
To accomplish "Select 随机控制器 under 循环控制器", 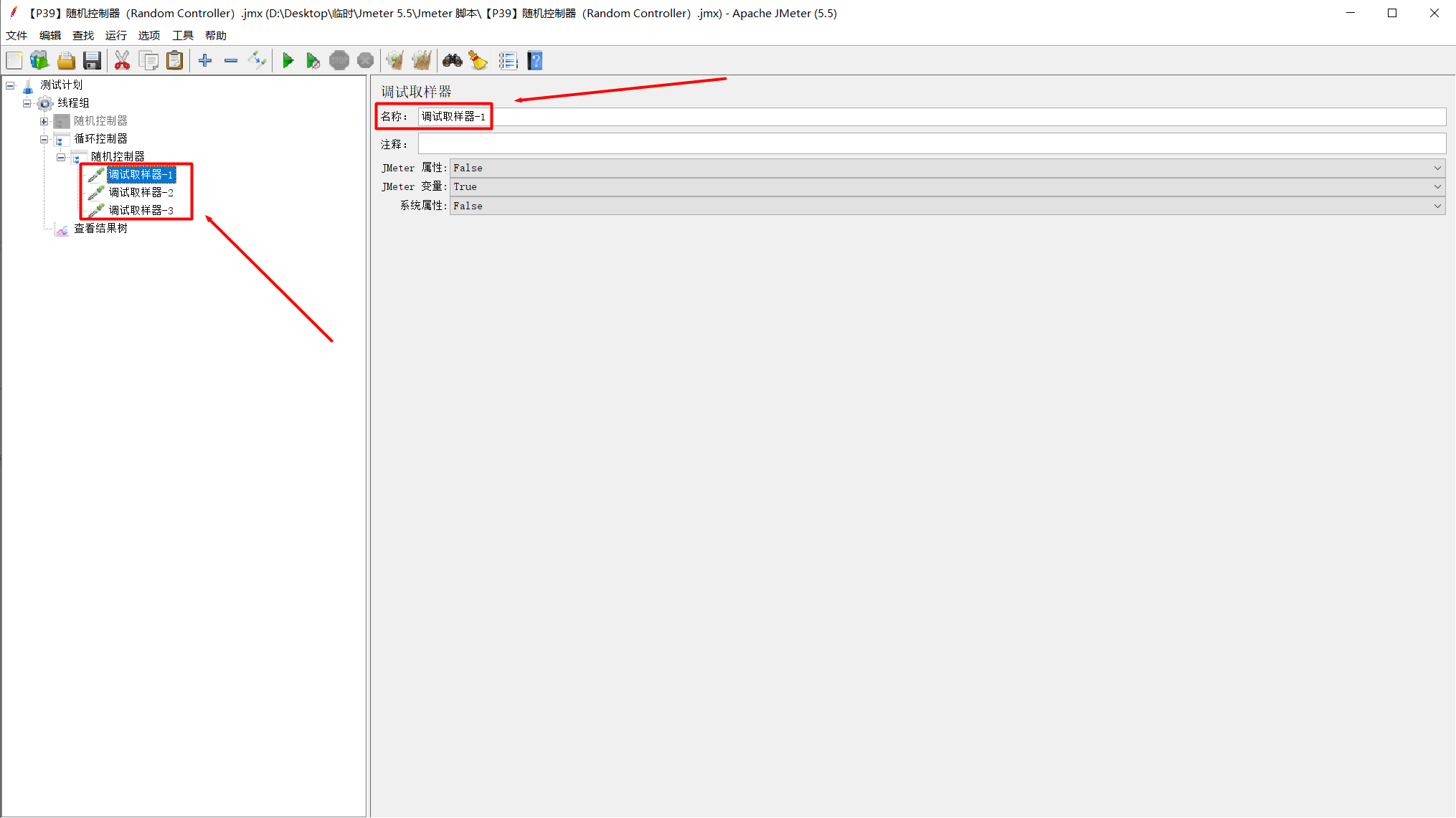I will pyautogui.click(x=118, y=157).
